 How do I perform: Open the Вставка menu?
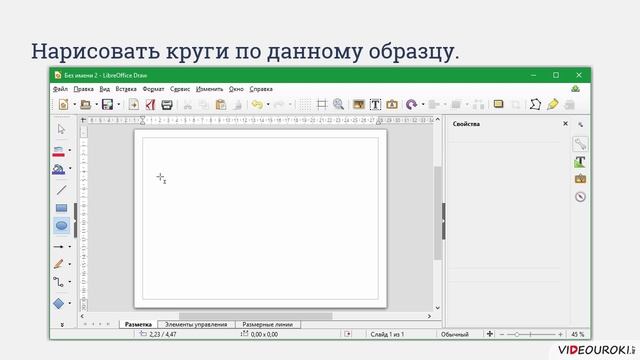click(126, 89)
